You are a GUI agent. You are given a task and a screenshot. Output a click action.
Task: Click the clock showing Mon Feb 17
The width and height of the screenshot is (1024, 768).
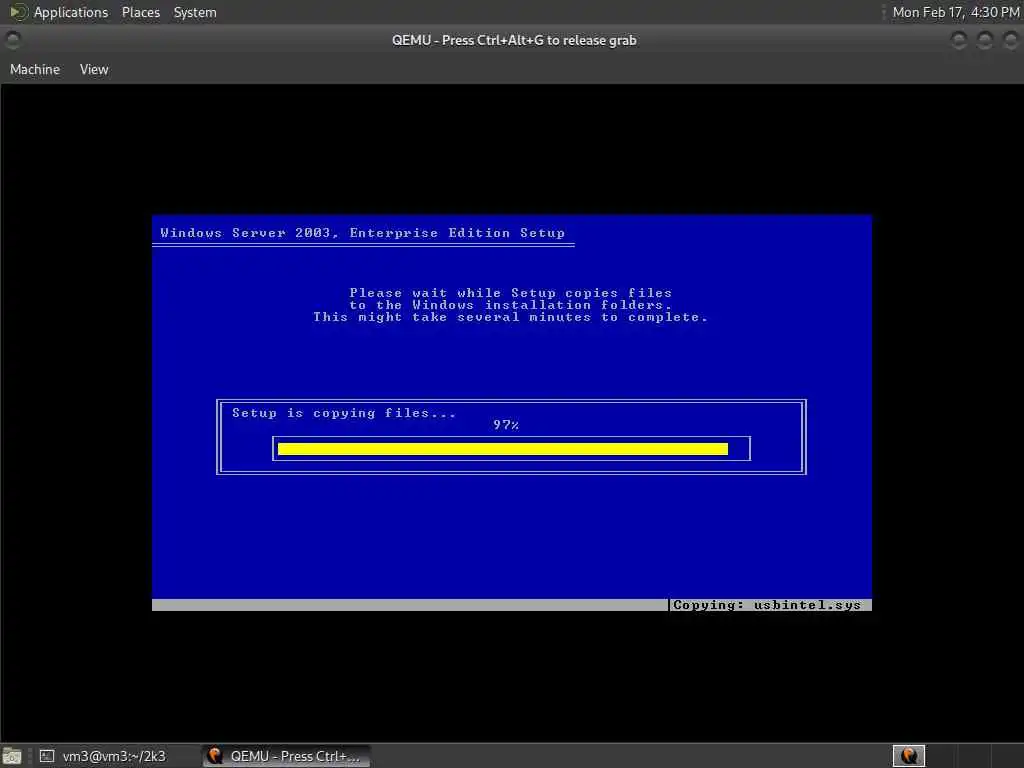[x=955, y=12]
